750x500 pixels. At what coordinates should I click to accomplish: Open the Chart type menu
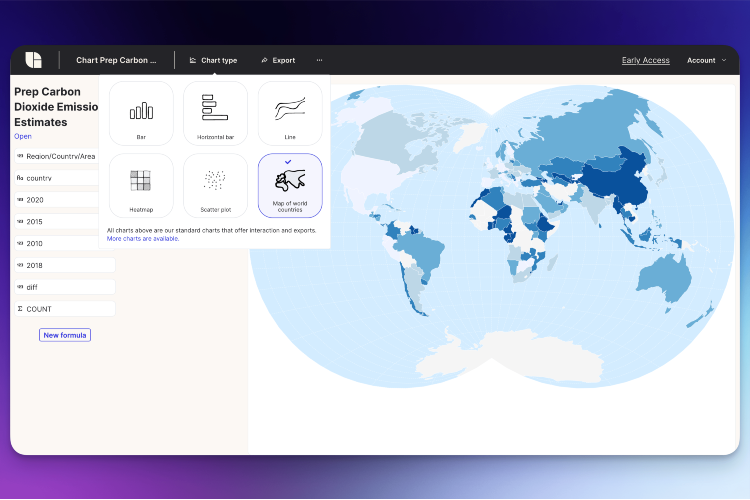point(213,60)
